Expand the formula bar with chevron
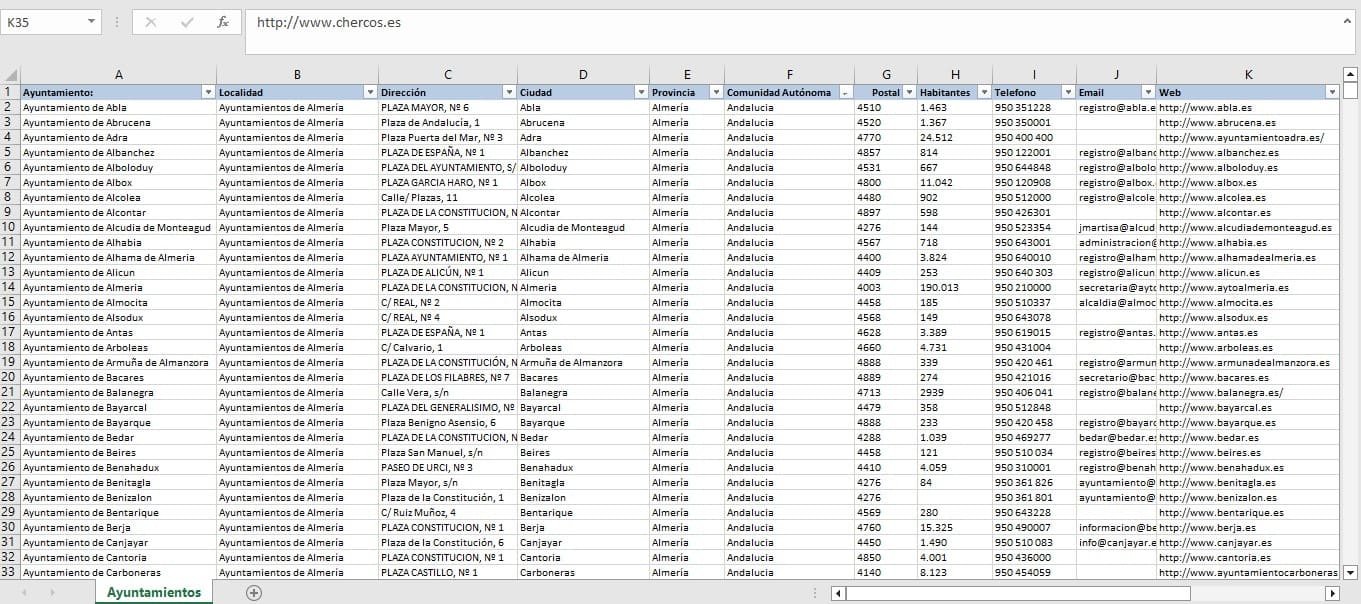Image resolution: width=1361 pixels, height=604 pixels. tap(1346, 20)
